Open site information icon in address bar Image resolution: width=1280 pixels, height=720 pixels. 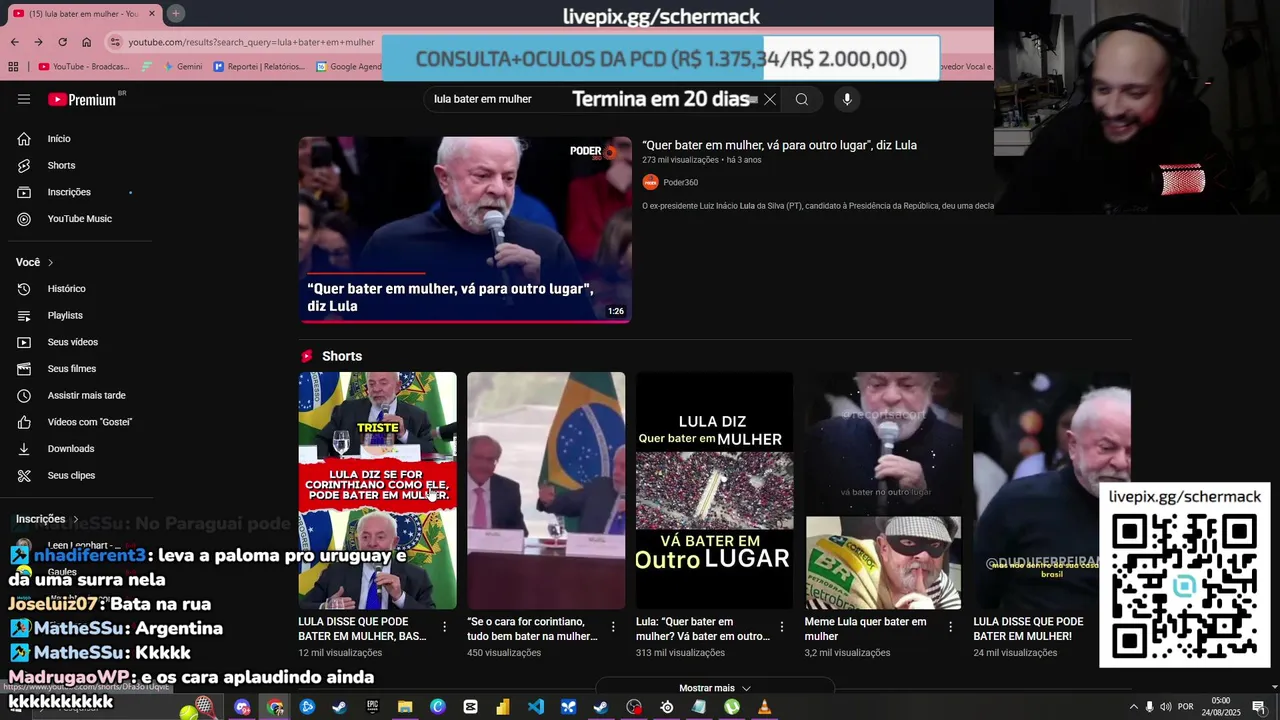click(116, 42)
